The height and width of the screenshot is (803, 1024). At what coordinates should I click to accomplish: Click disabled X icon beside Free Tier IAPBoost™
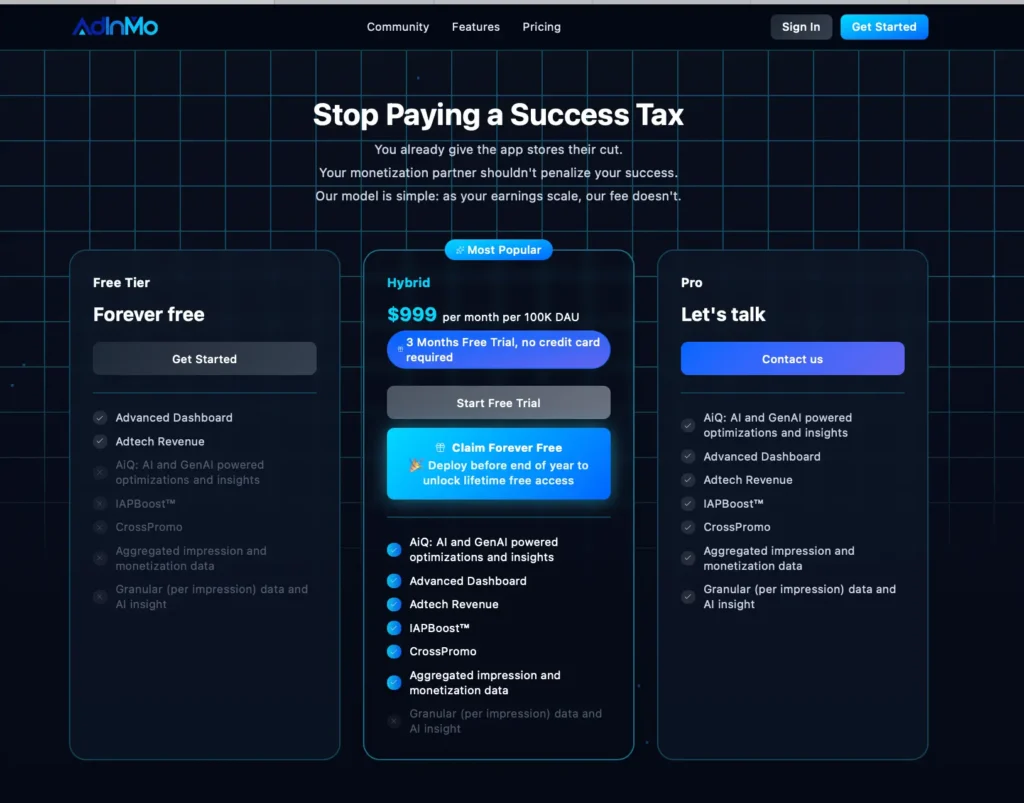tap(100, 504)
